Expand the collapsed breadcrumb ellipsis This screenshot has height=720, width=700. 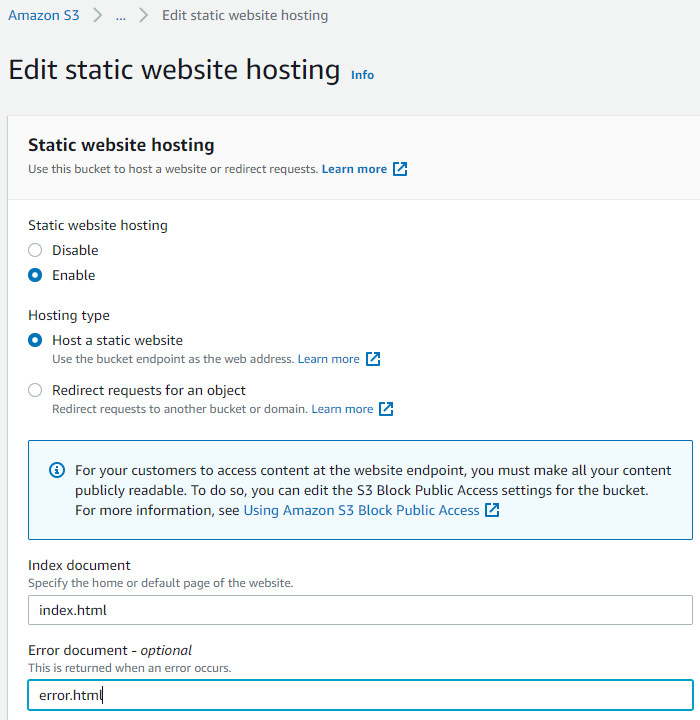click(x=120, y=17)
